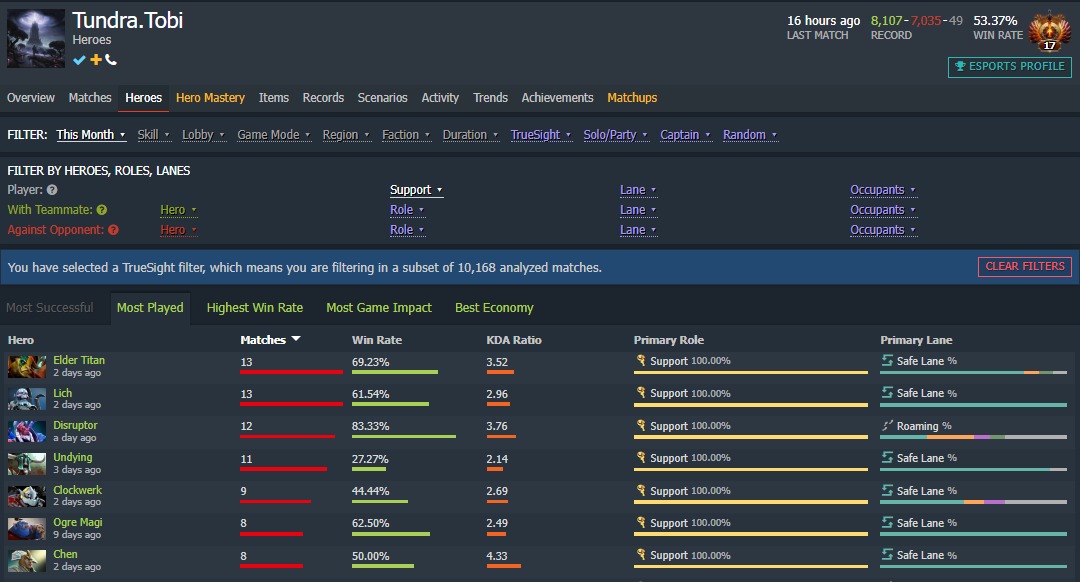
Task: Click the Chen hero name link
Action: [65, 554]
